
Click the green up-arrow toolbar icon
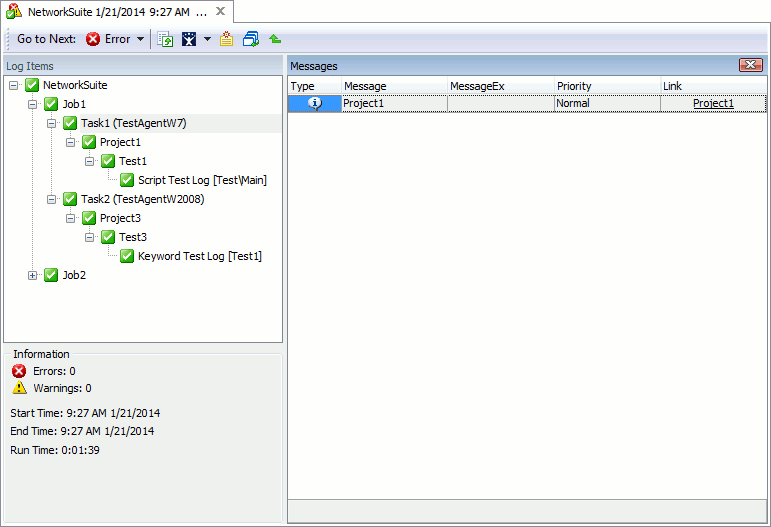(275, 39)
